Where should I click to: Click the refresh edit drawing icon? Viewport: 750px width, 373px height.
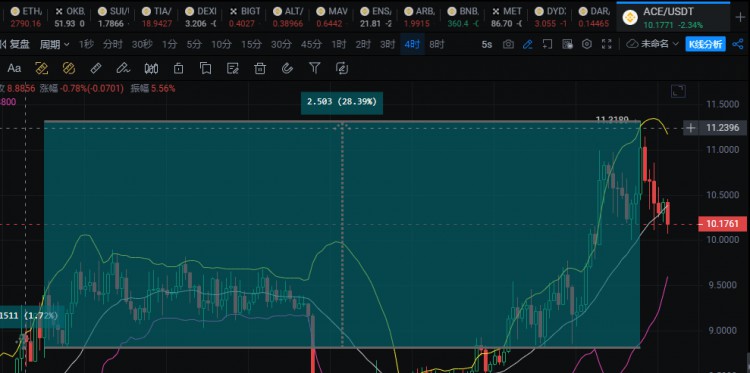point(342,68)
